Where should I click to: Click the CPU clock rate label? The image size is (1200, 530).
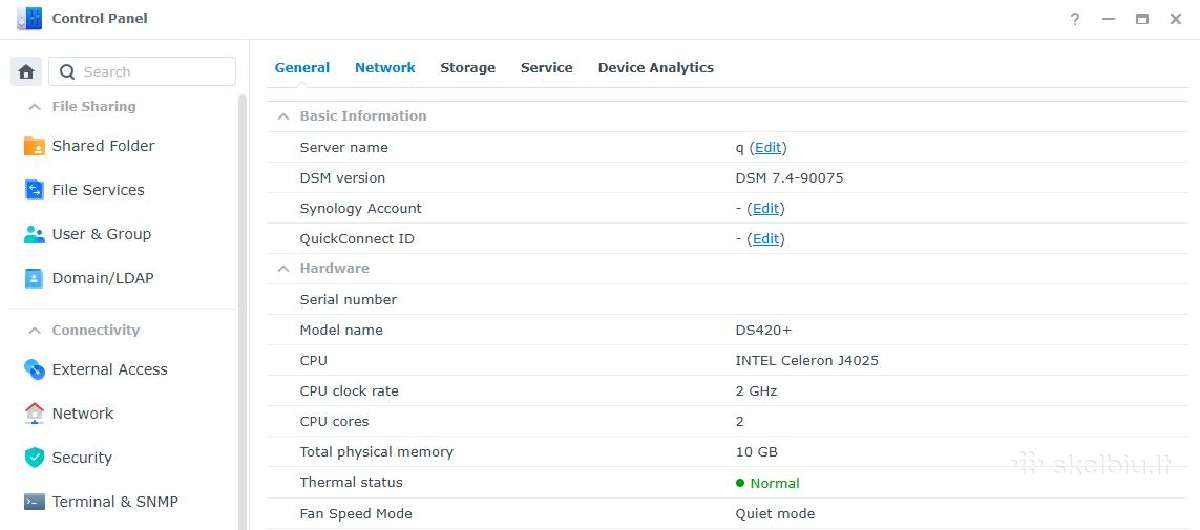tap(349, 391)
